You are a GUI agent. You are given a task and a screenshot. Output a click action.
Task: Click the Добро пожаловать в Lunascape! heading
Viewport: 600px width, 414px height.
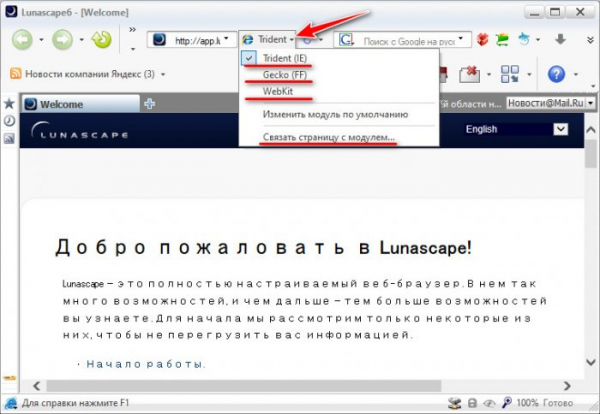(x=263, y=248)
